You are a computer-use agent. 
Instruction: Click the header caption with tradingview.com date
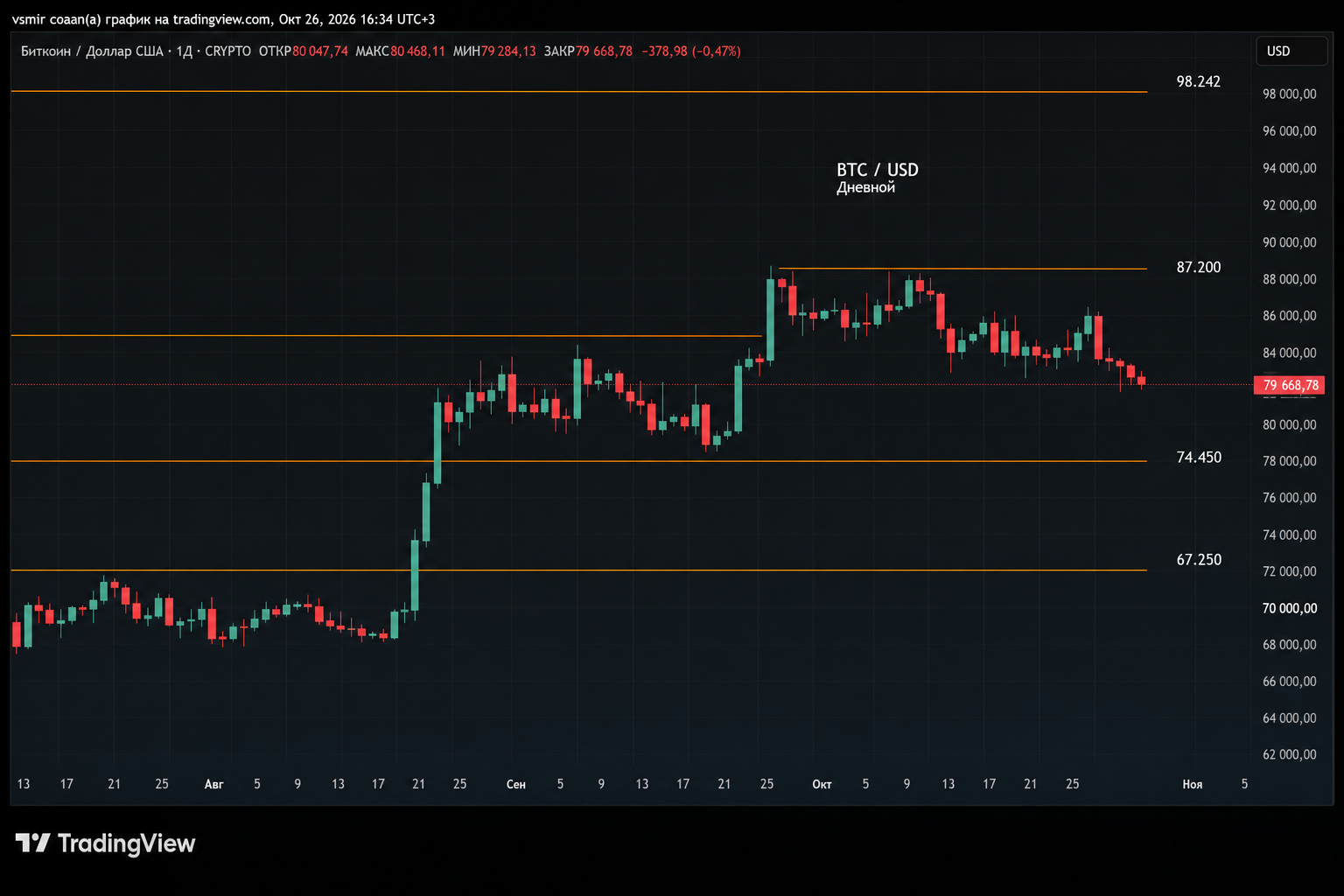[x=223, y=18]
